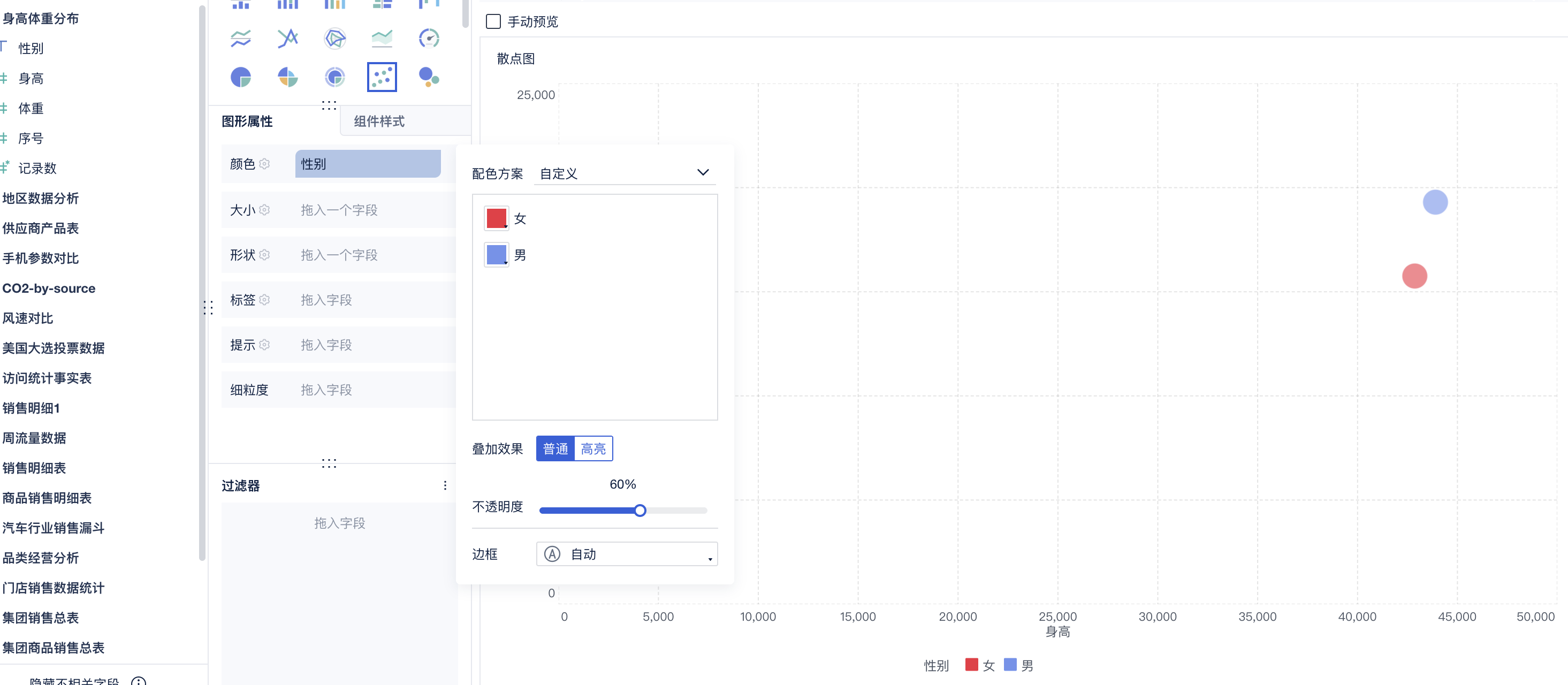Click the 不透明度 slider handle
The height and width of the screenshot is (685, 1568).
pos(639,510)
